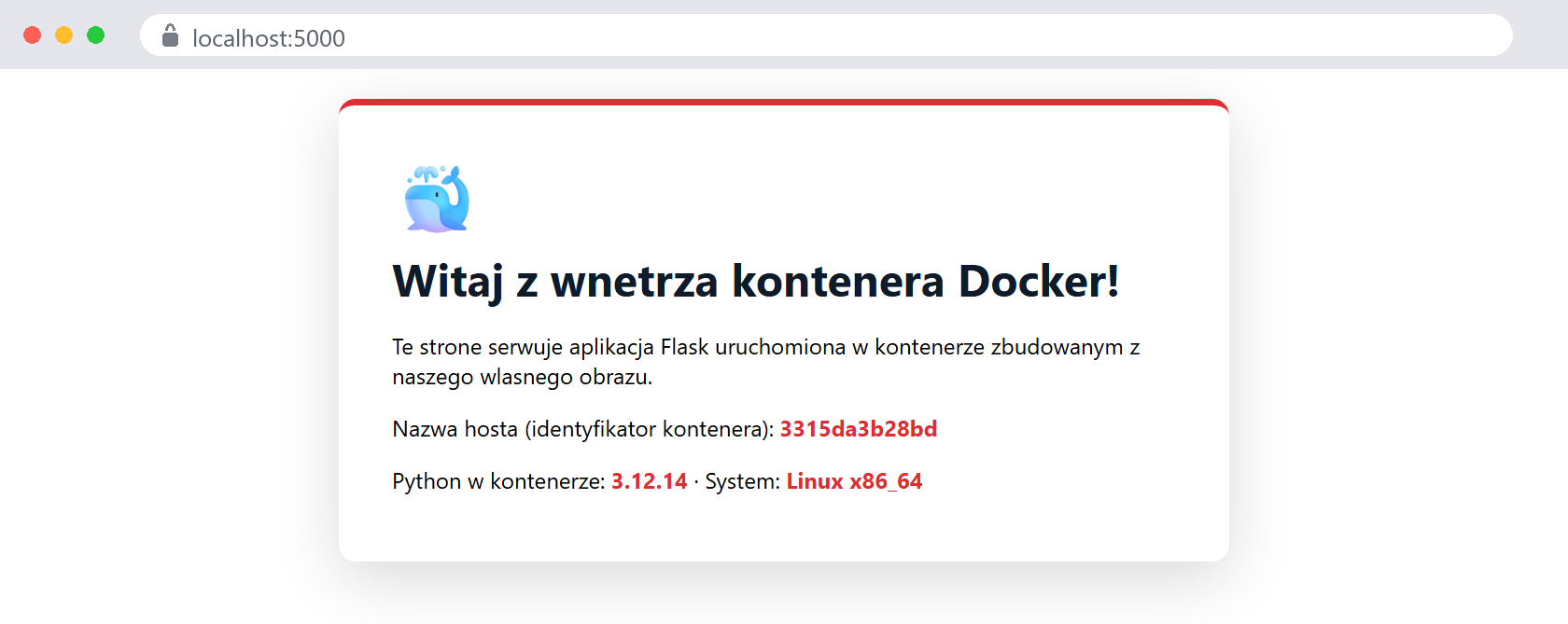Click the label "Python w kontenerze:"
Screen dimensions: 1568x624
tap(499, 481)
